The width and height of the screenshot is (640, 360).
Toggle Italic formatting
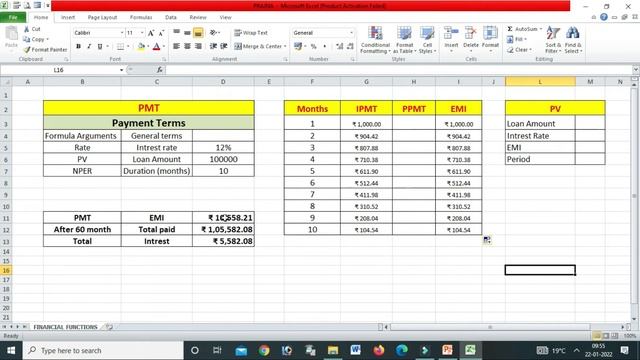click(x=89, y=47)
